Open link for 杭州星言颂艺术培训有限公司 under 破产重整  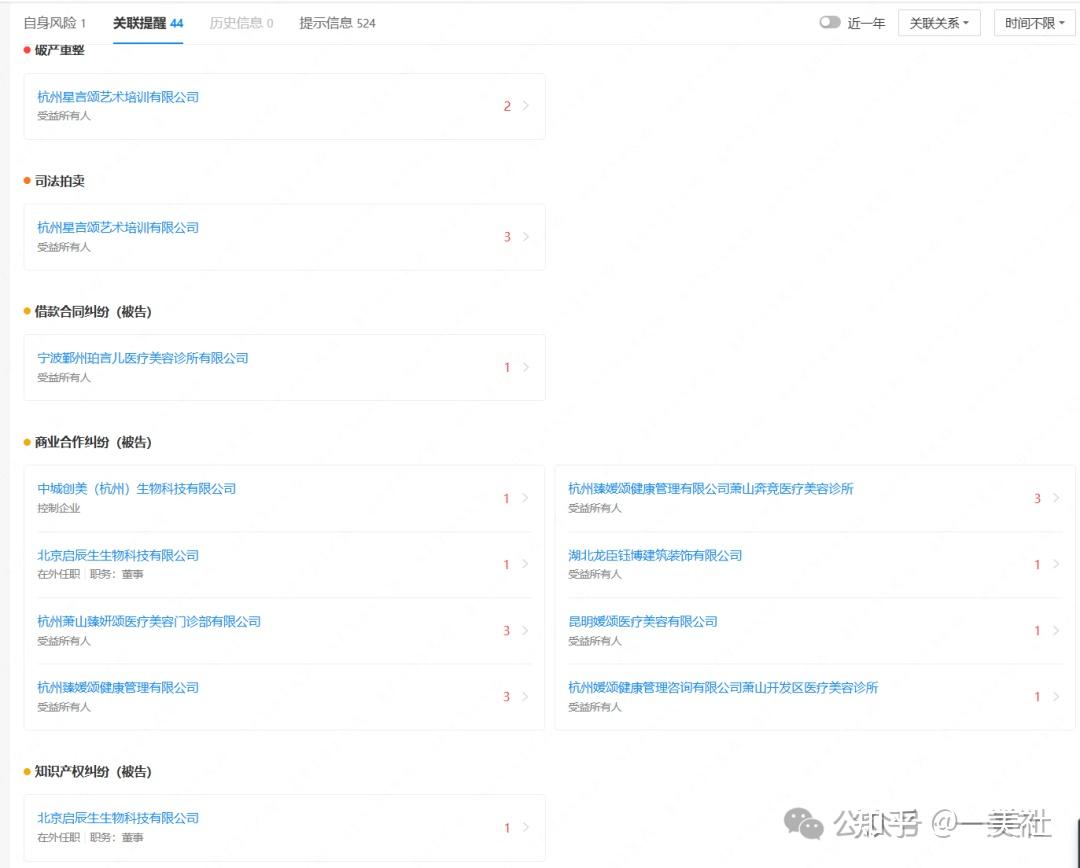coord(116,96)
